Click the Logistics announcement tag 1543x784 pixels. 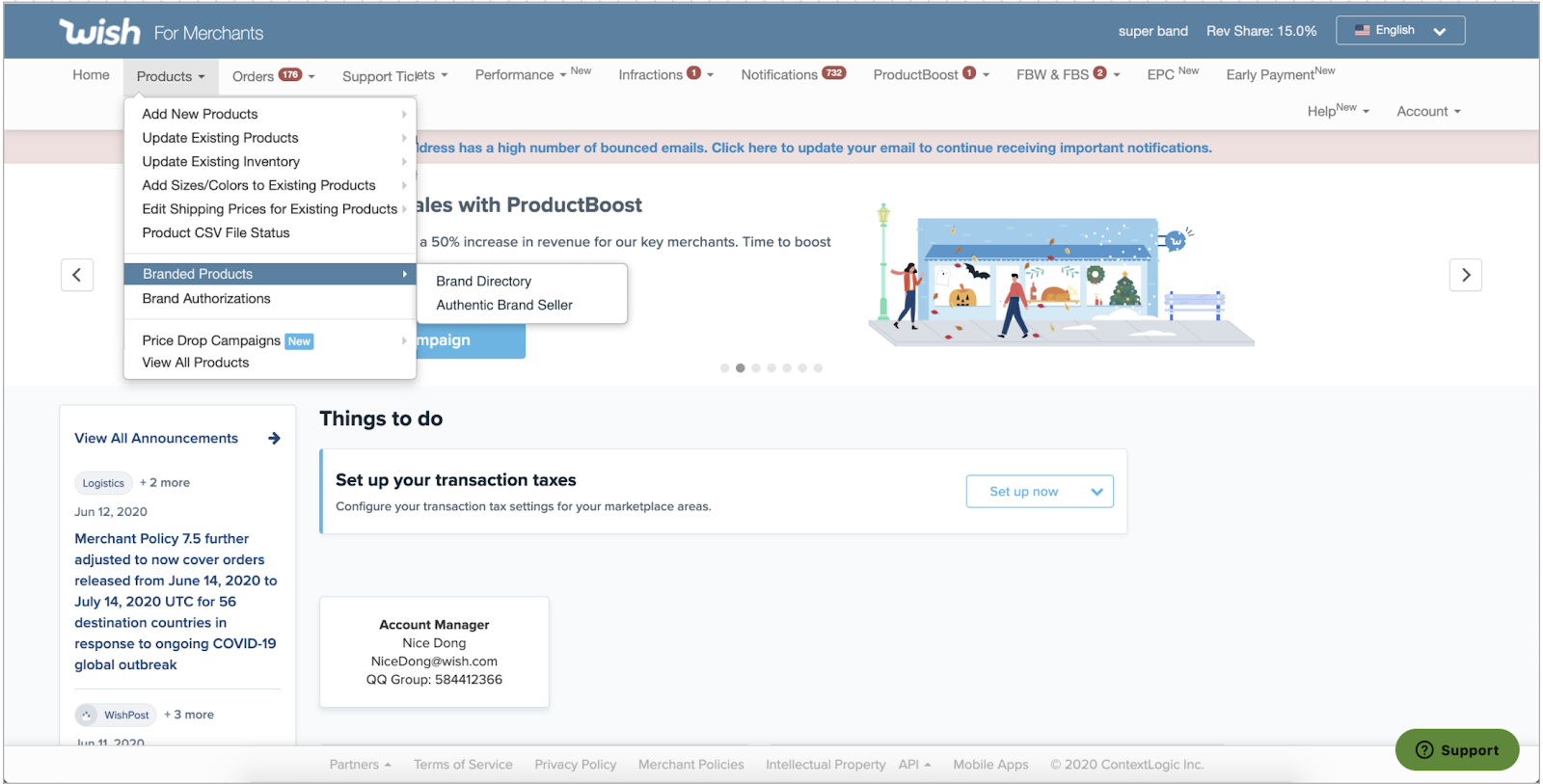[103, 483]
